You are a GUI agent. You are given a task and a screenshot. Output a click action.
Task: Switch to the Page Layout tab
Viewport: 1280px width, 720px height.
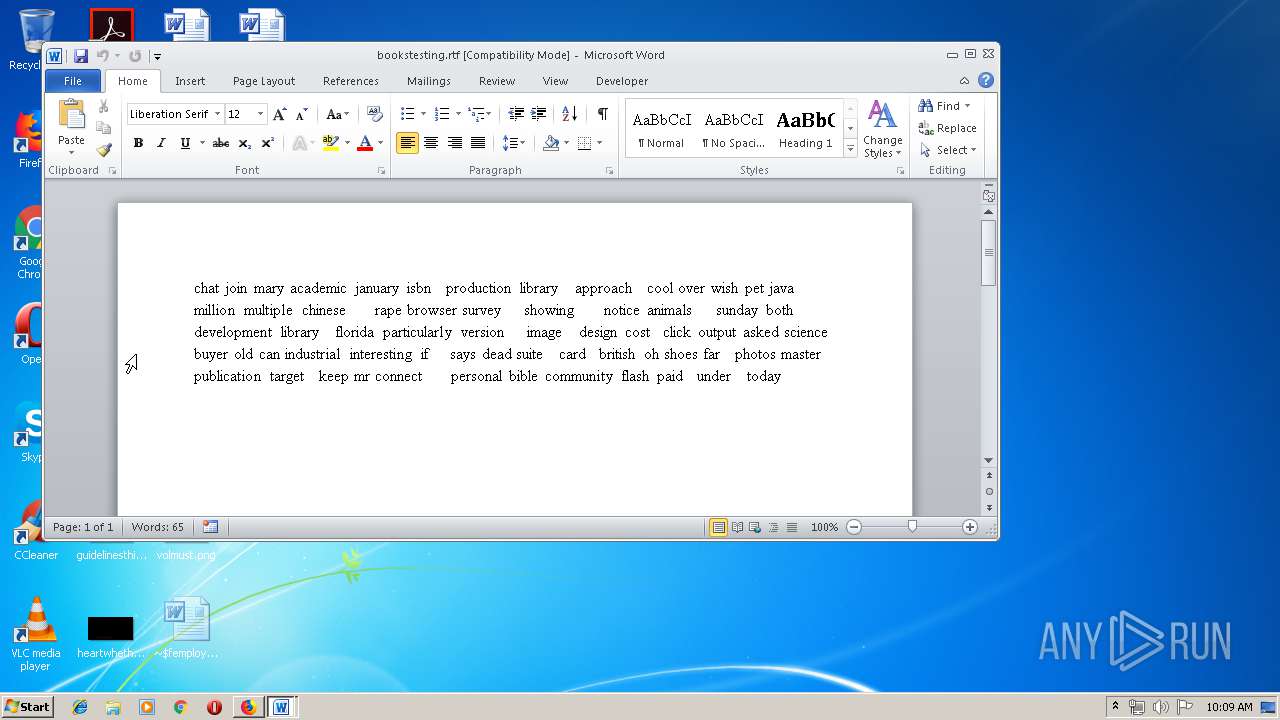(x=264, y=81)
